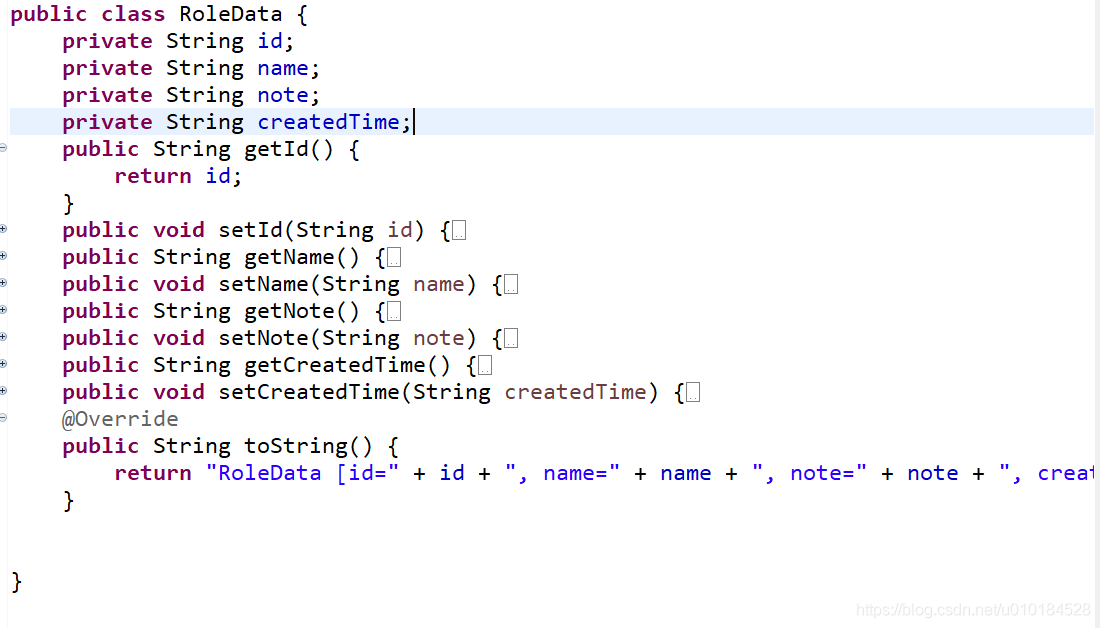Click folded-code box after getCreatedTime()
The height and width of the screenshot is (628, 1100).
point(485,366)
